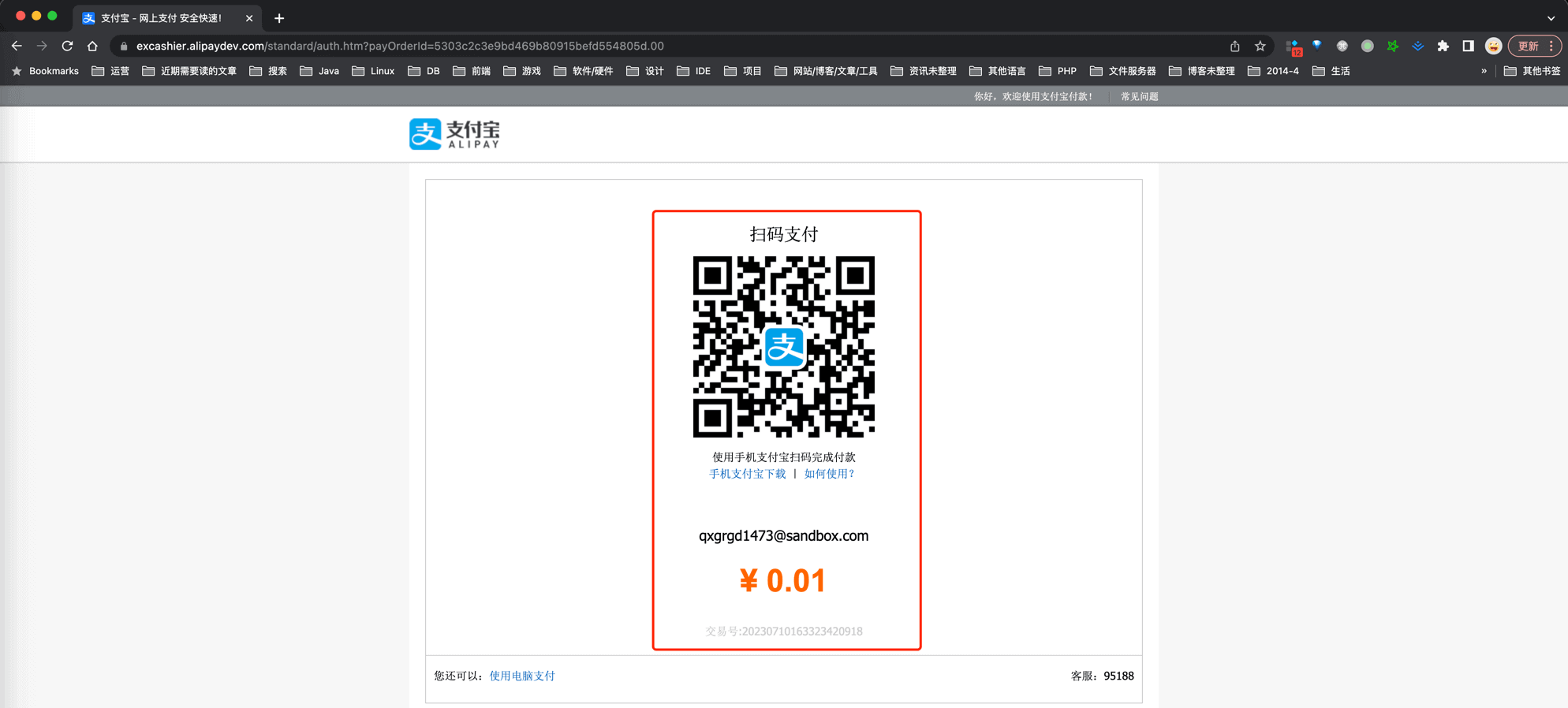Toggle the browser side panel icon
This screenshot has width=1568, height=708.
point(1468,46)
